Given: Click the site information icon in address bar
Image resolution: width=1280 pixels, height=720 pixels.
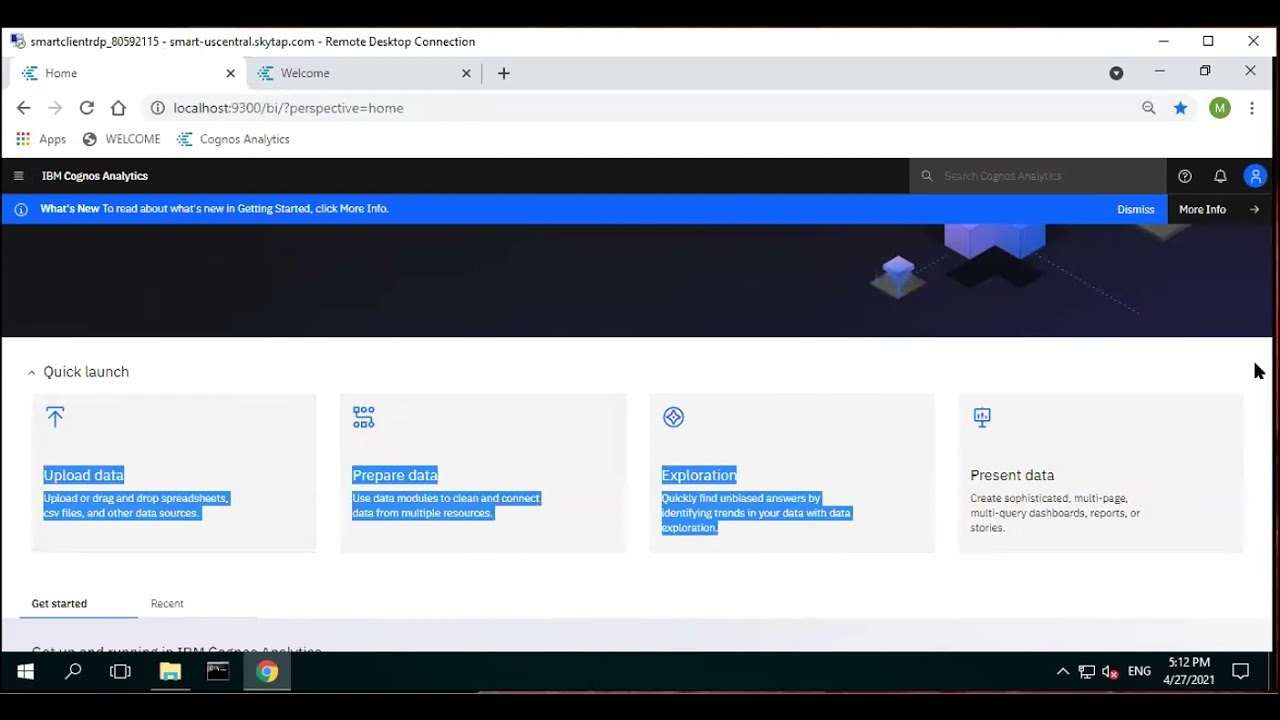Looking at the screenshot, I should pyautogui.click(x=157, y=108).
